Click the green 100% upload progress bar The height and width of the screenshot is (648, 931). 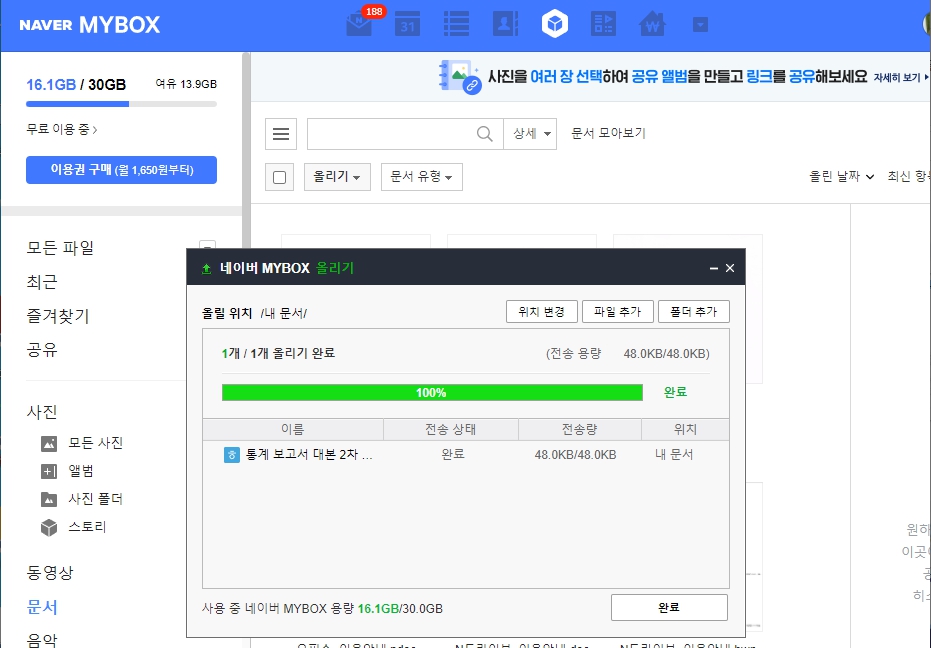click(432, 392)
